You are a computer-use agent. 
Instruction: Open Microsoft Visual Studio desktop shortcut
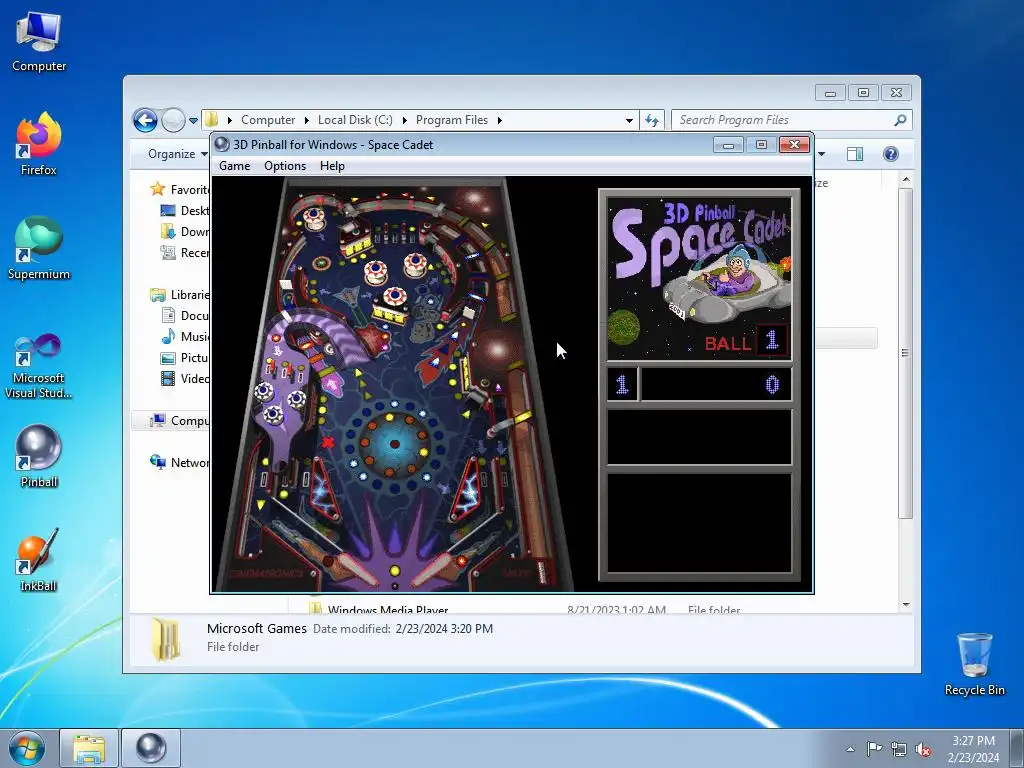[x=39, y=366]
